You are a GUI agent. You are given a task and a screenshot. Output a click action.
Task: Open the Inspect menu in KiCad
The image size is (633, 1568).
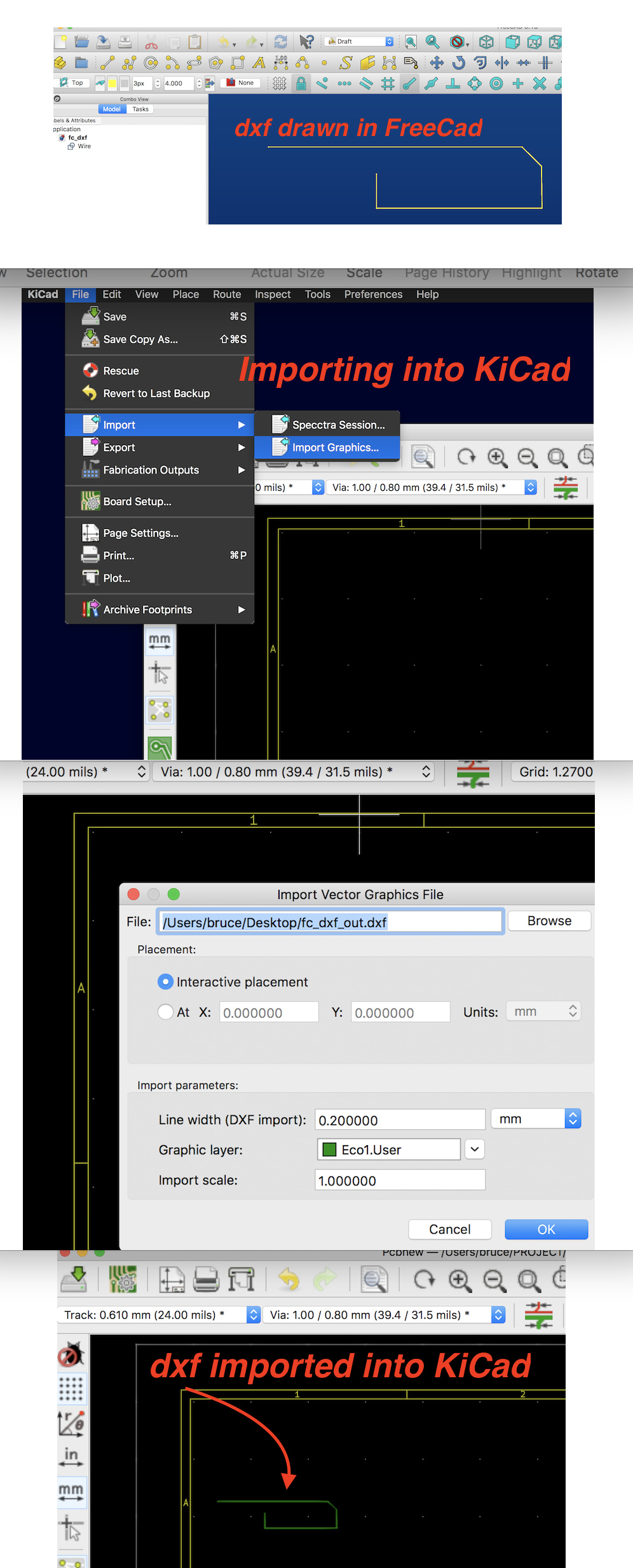[x=273, y=294]
